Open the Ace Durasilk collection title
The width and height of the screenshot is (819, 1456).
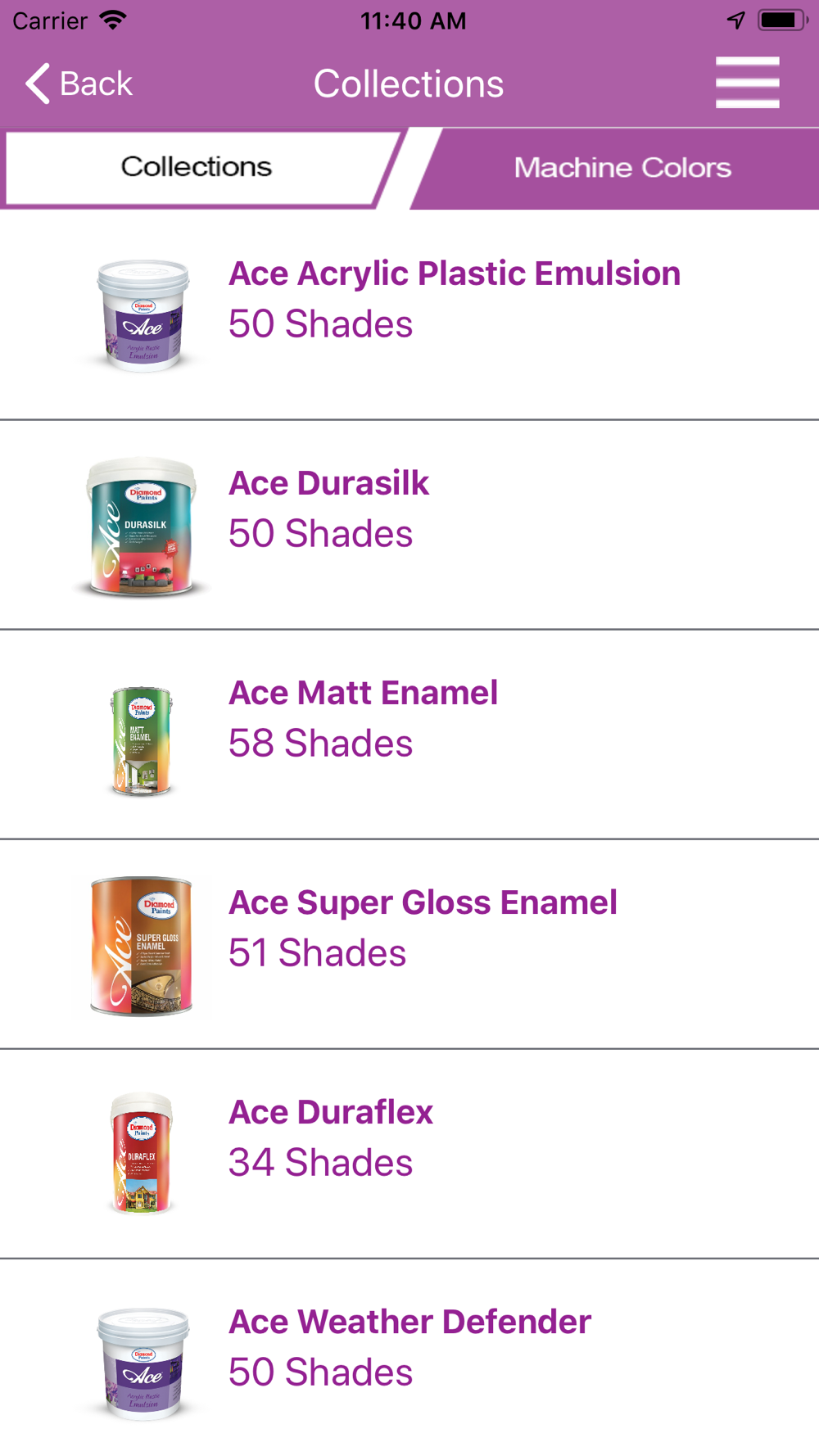pyautogui.click(x=328, y=483)
